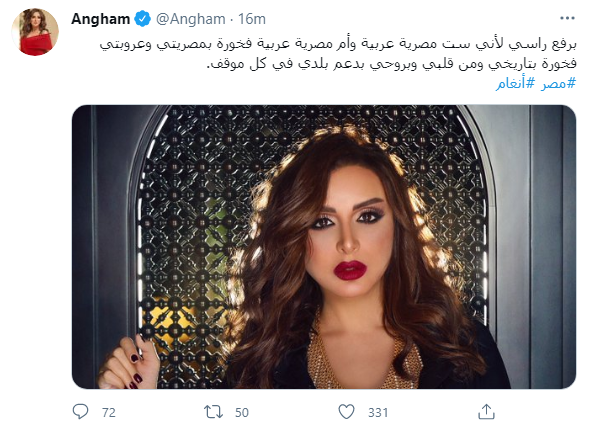Image resolution: width=593 pixels, height=431 pixels.
Task: Retweet this post using the arrows icon
Action: pos(213,412)
